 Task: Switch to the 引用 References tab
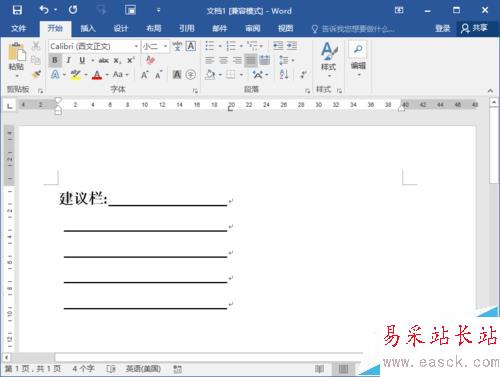186,28
